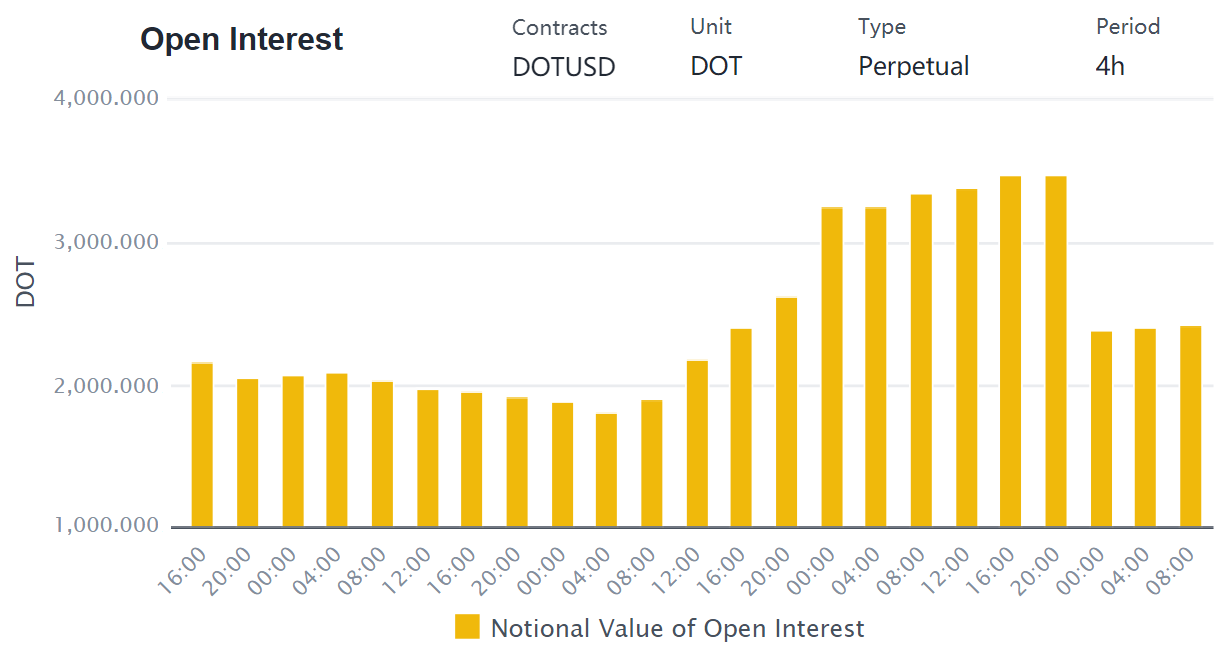Click the Contracts header label
The height and width of the screenshot is (660, 1230).
tap(559, 27)
